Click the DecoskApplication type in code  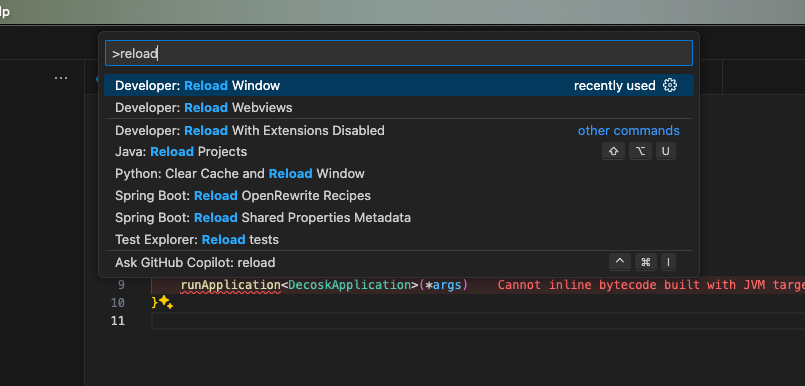tap(350, 284)
